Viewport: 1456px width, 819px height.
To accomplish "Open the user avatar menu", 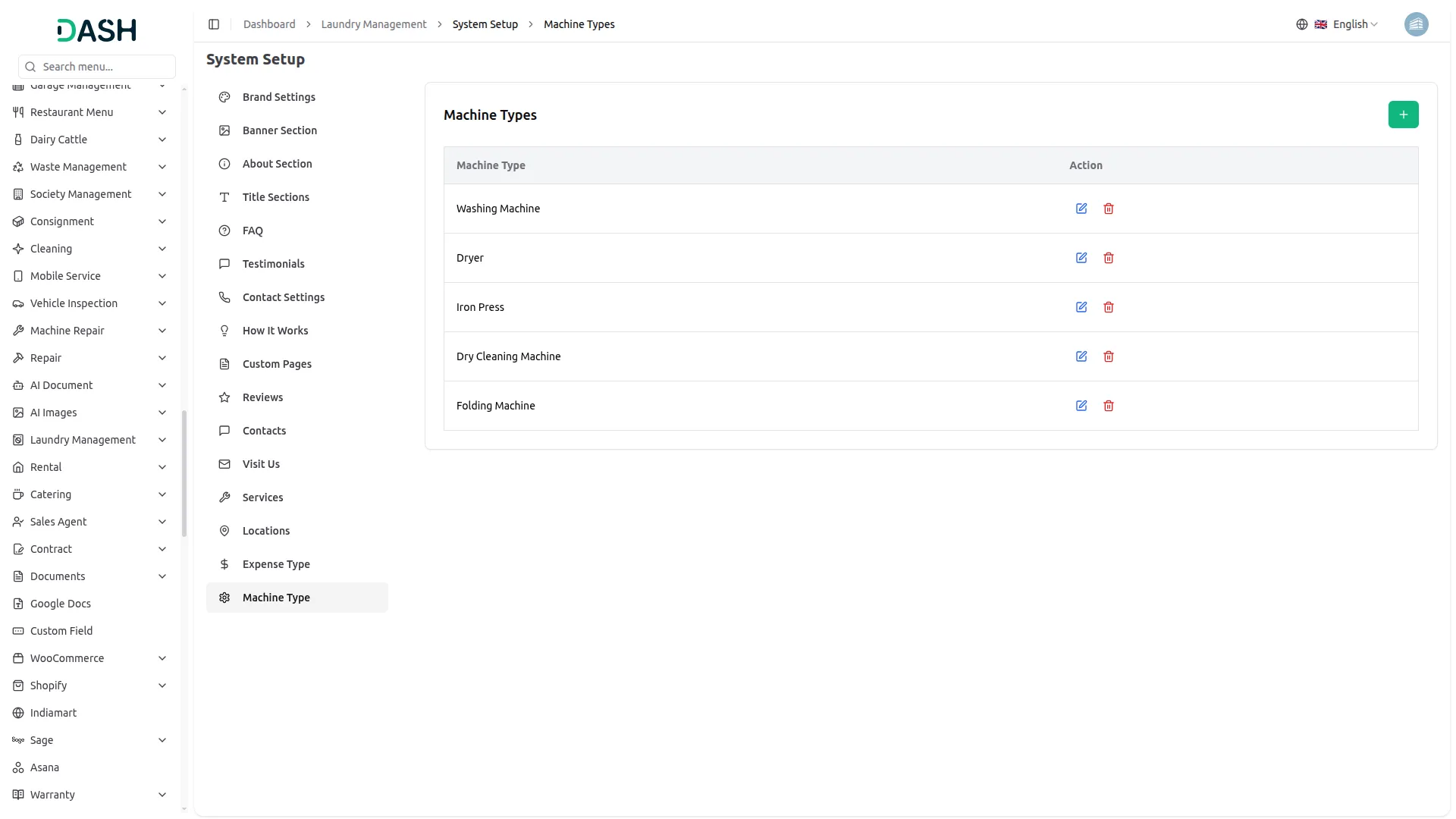I will click(x=1416, y=24).
